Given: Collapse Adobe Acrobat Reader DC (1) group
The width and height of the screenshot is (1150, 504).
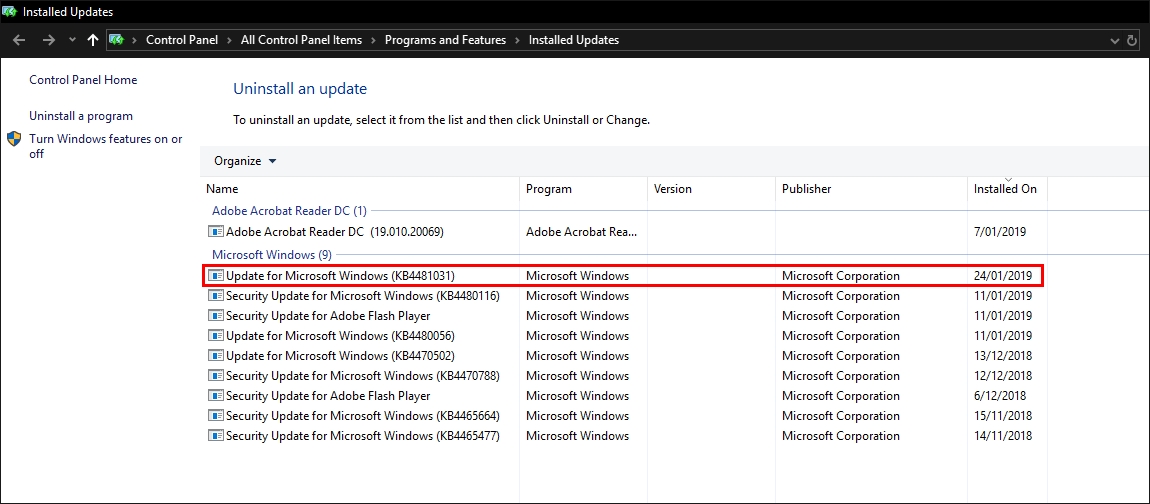Looking at the screenshot, I should pyautogui.click(x=290, y=211).
